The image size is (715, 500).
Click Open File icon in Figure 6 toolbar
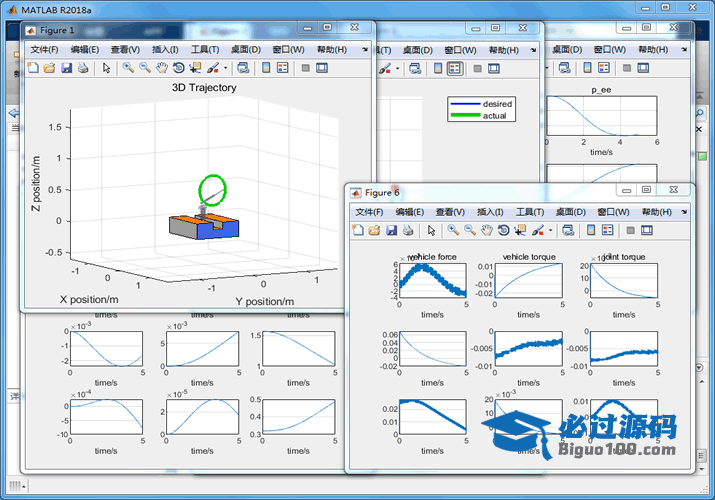[x=374, y=230]
